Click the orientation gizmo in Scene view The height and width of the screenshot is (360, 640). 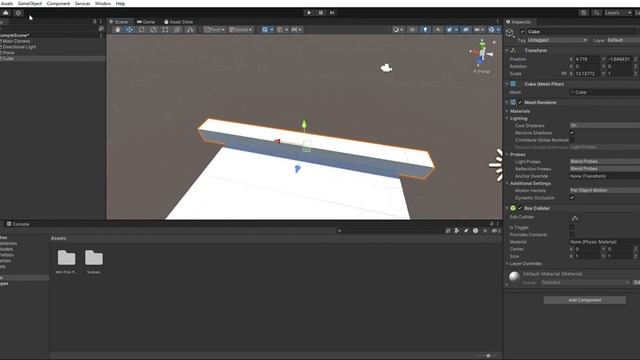pos(482,53)
